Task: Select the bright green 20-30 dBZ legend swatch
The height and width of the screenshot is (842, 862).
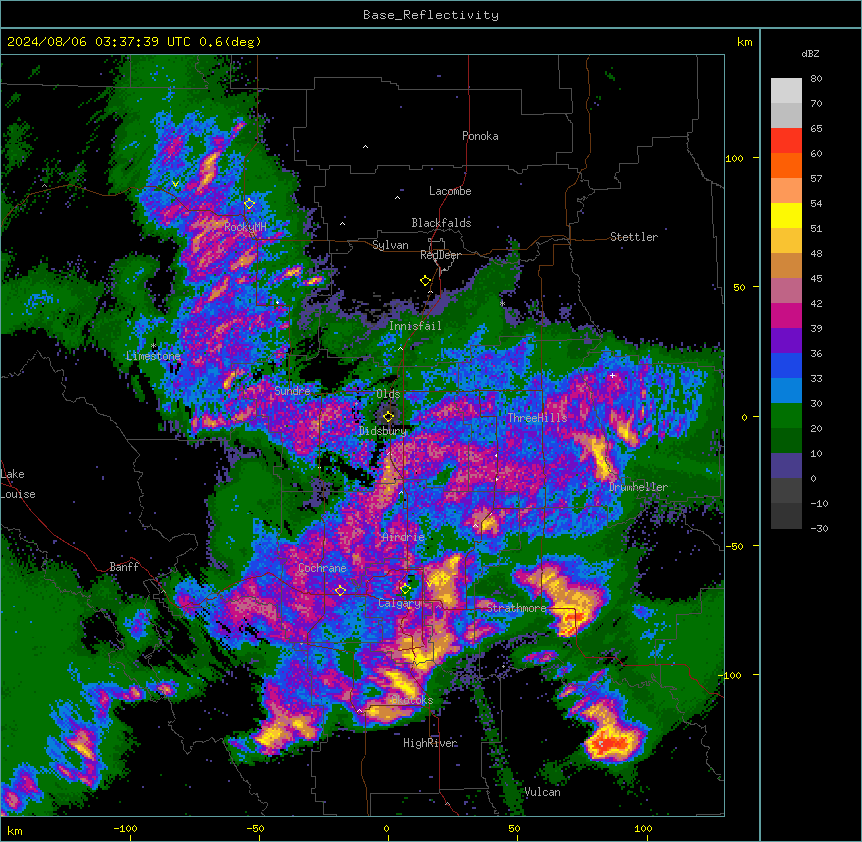Action: click(786, 416)
